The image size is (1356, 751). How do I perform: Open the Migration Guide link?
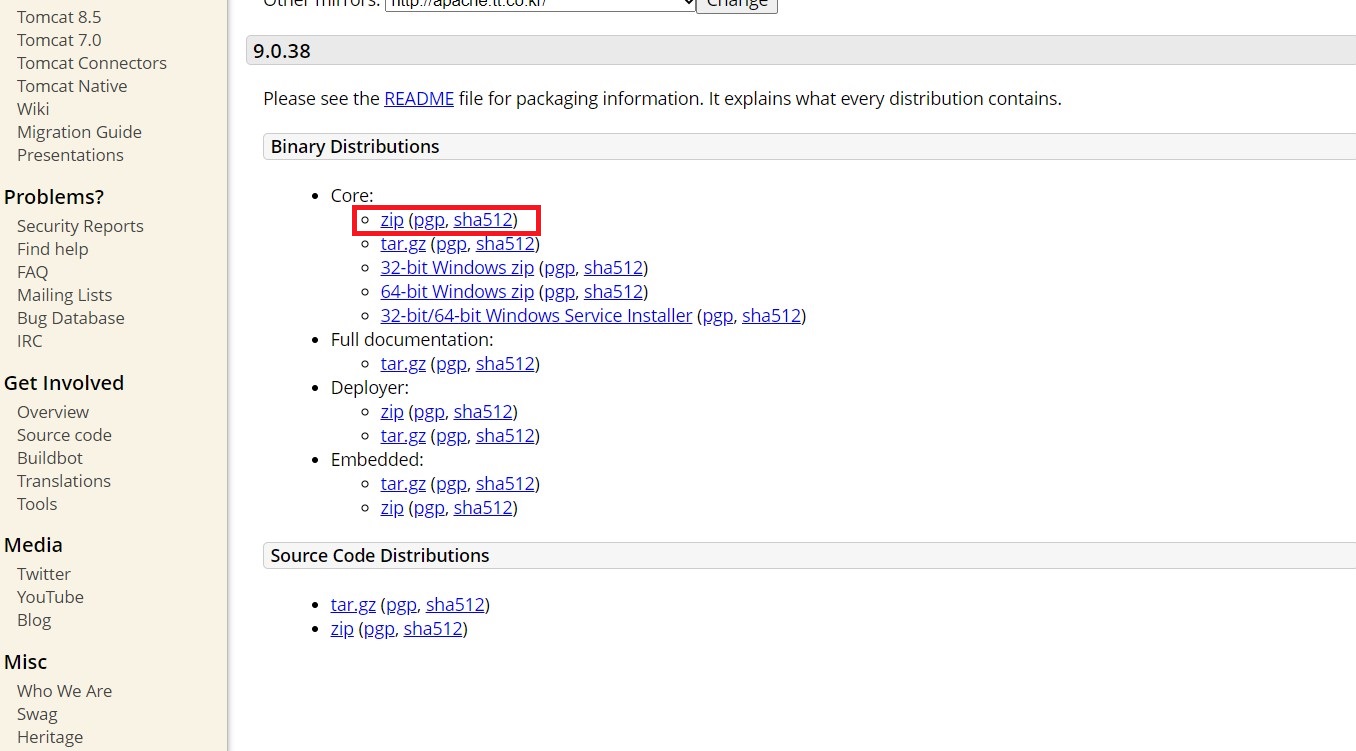pyautogui.click(x=79, y=132)
